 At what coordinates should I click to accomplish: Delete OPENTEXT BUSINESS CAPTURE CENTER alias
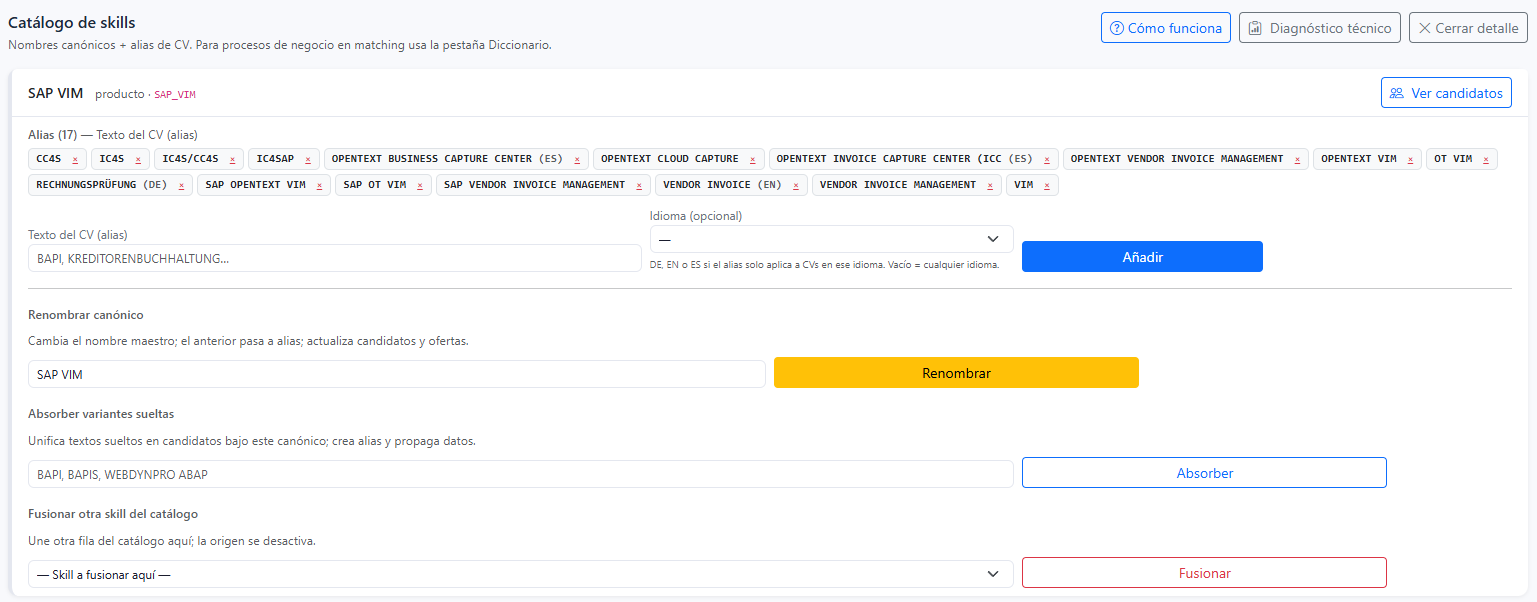point(577,159)
